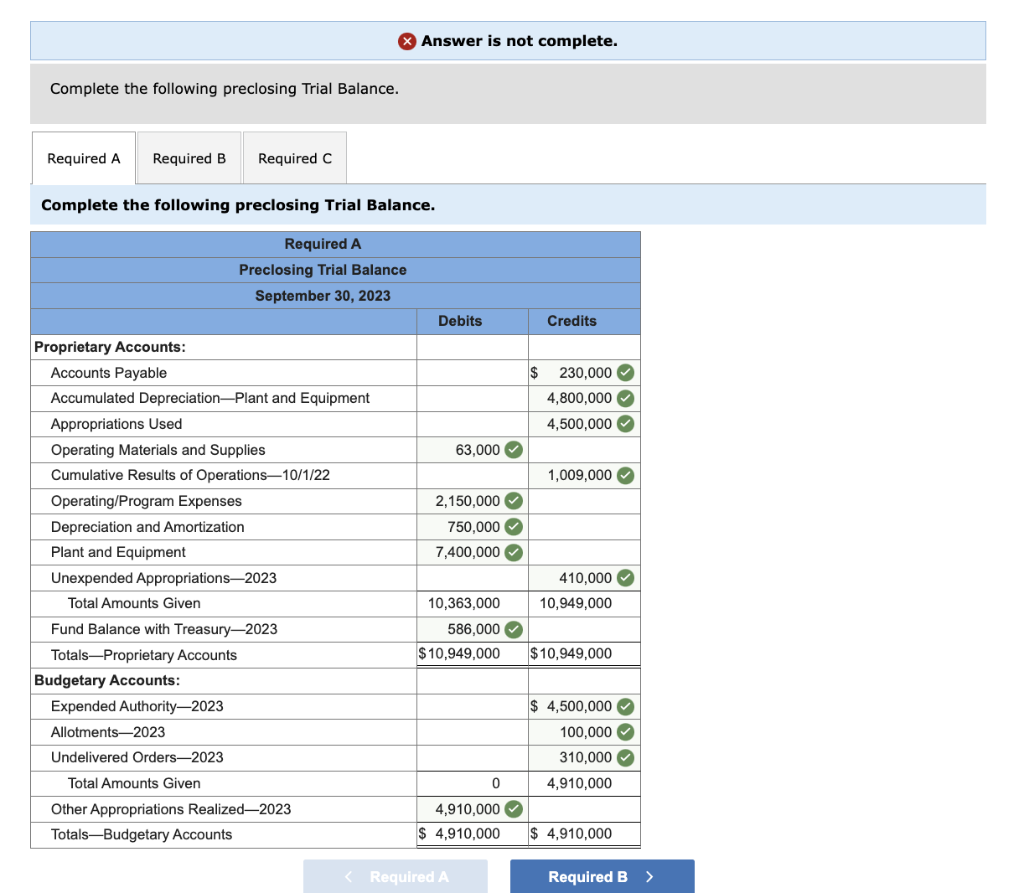Select the Cumulative Results of Operations credit cell

(584, 475)
